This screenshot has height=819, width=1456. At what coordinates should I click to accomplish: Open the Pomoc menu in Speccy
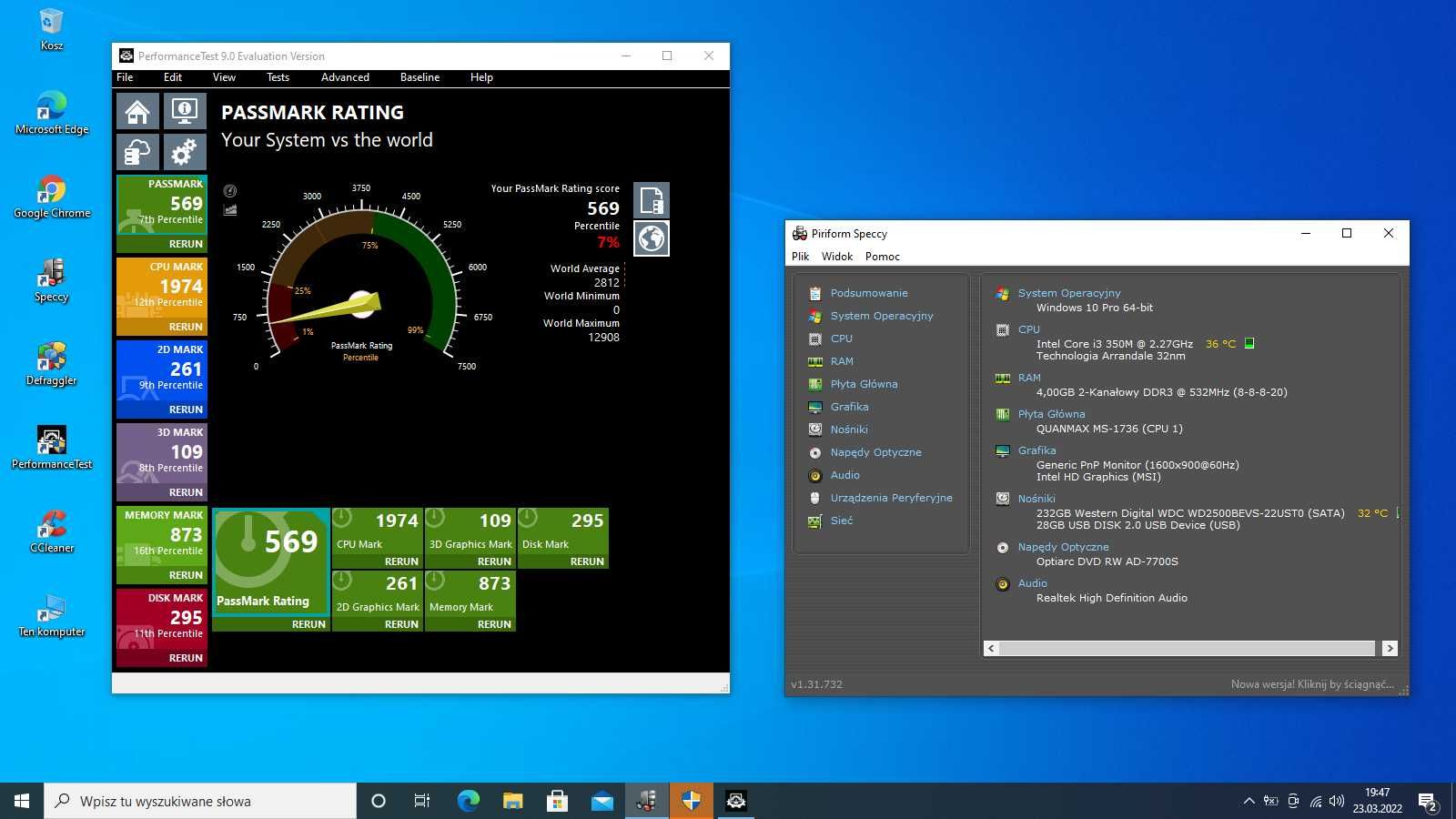883,257
